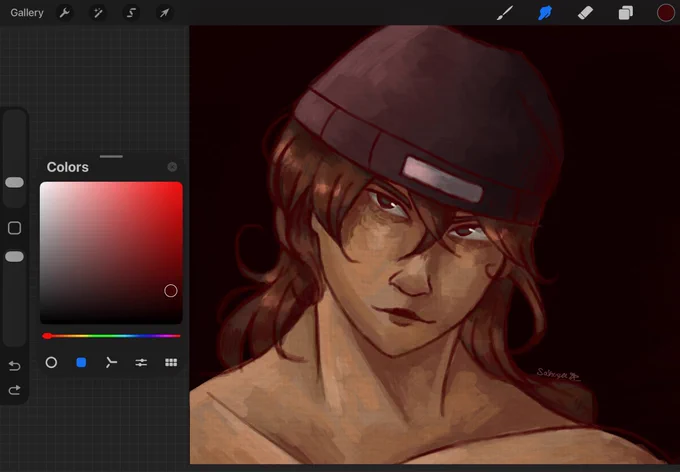Open the Actions wrench menu
This screenshot has height=472, width=680.
click(65, 13)
